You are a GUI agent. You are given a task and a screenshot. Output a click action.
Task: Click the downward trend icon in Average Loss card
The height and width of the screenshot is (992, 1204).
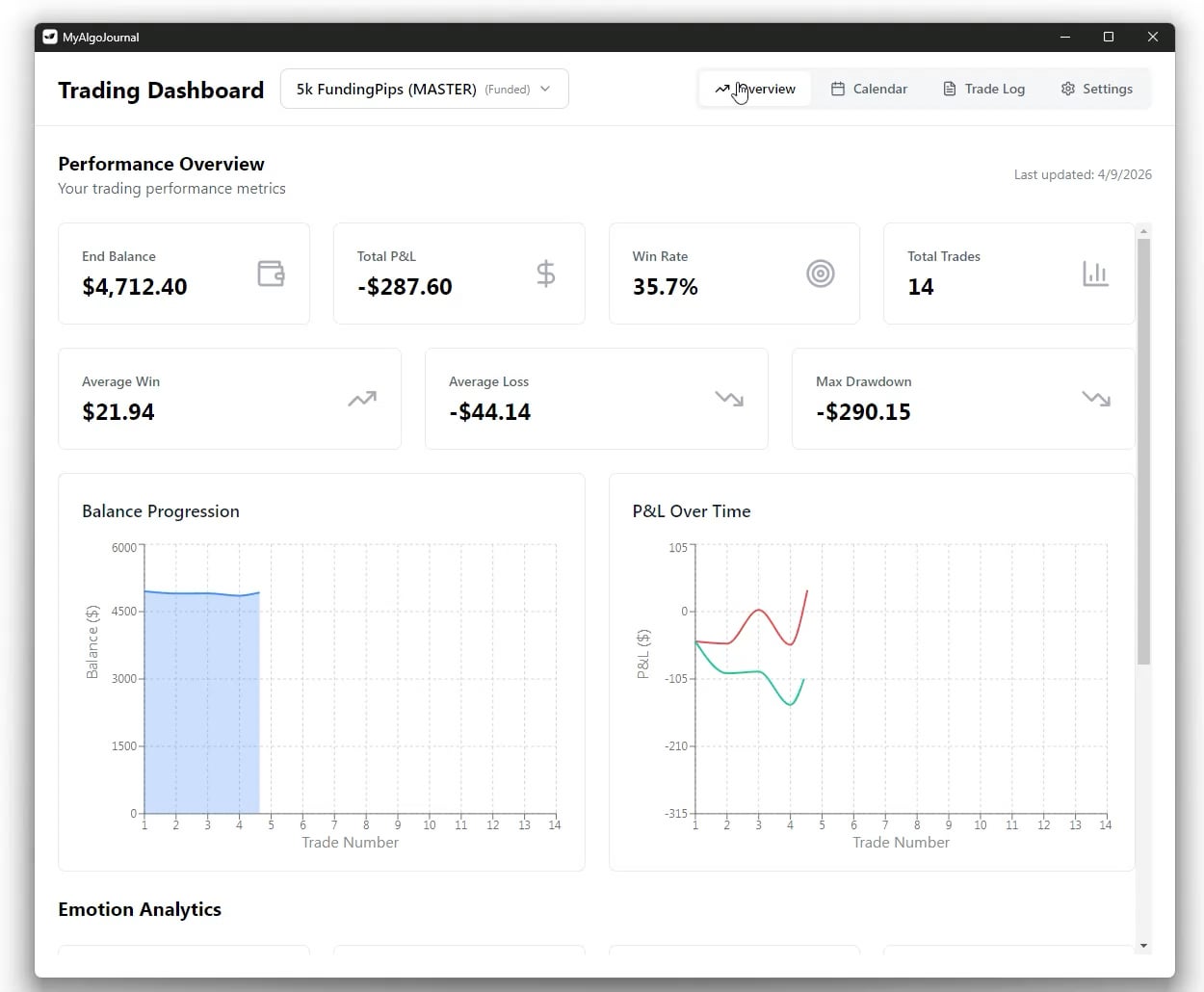(x=729, y=399)
